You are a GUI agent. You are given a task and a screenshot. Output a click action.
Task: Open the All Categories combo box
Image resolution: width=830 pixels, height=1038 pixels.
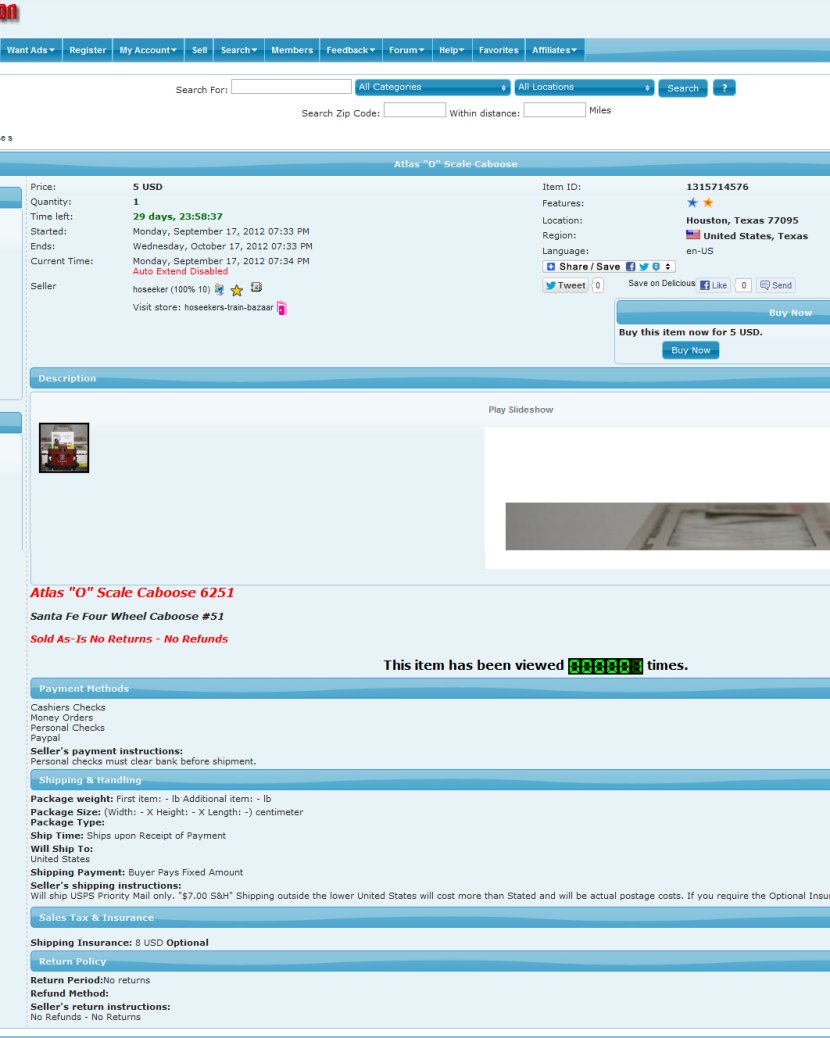(432, 87)
